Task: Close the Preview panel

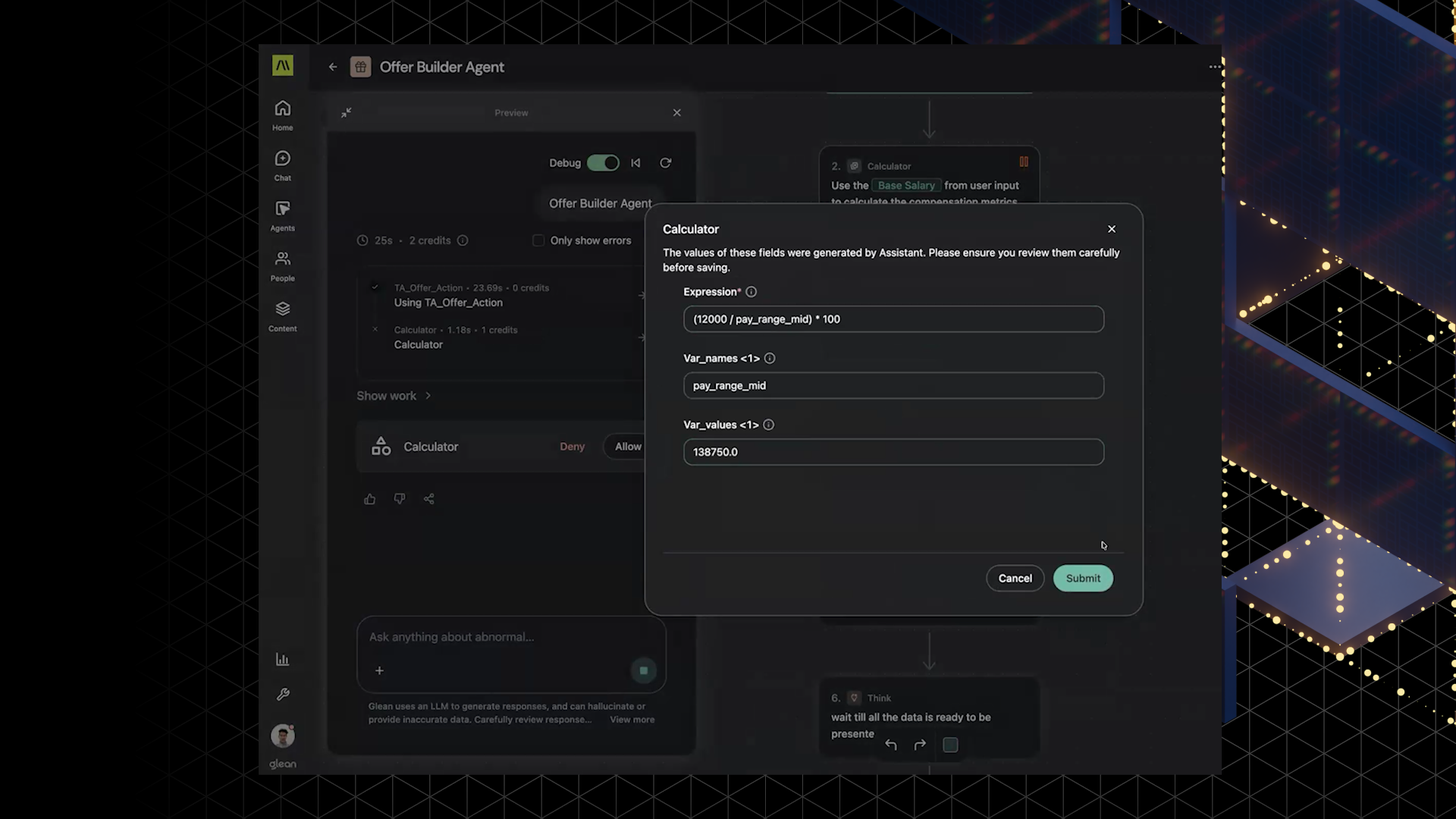Action: click(x=676, y=112)
